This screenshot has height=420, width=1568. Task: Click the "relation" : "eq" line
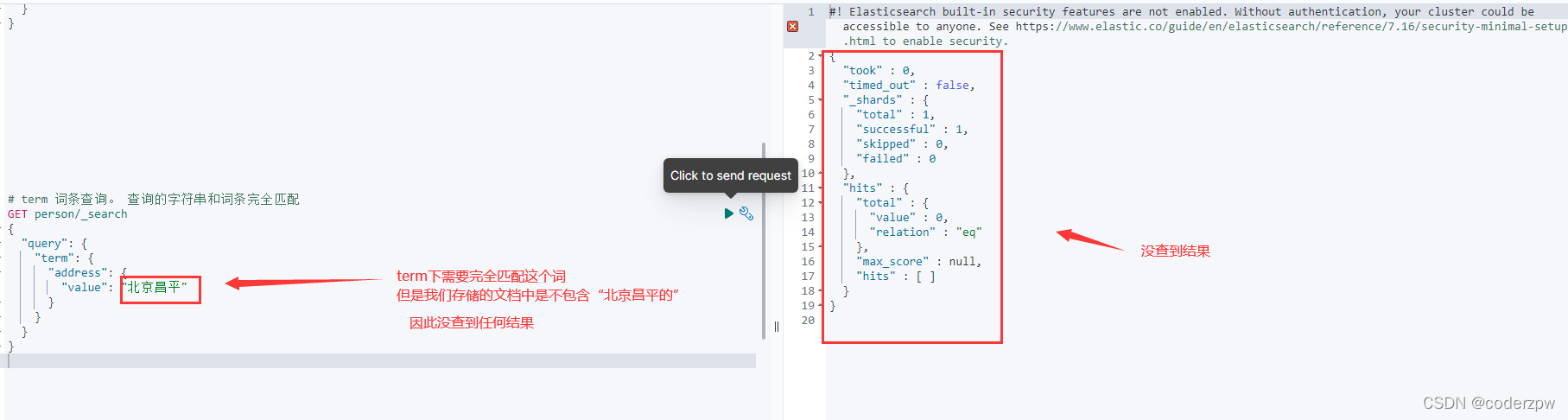[926, 232]
